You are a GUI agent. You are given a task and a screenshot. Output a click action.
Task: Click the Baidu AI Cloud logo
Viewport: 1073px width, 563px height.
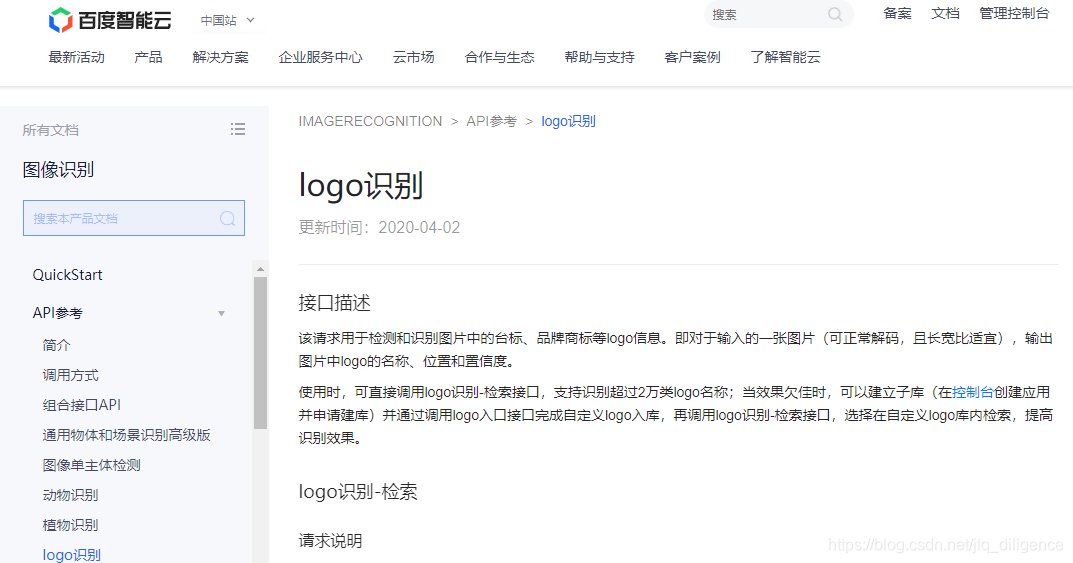(110, 20)
